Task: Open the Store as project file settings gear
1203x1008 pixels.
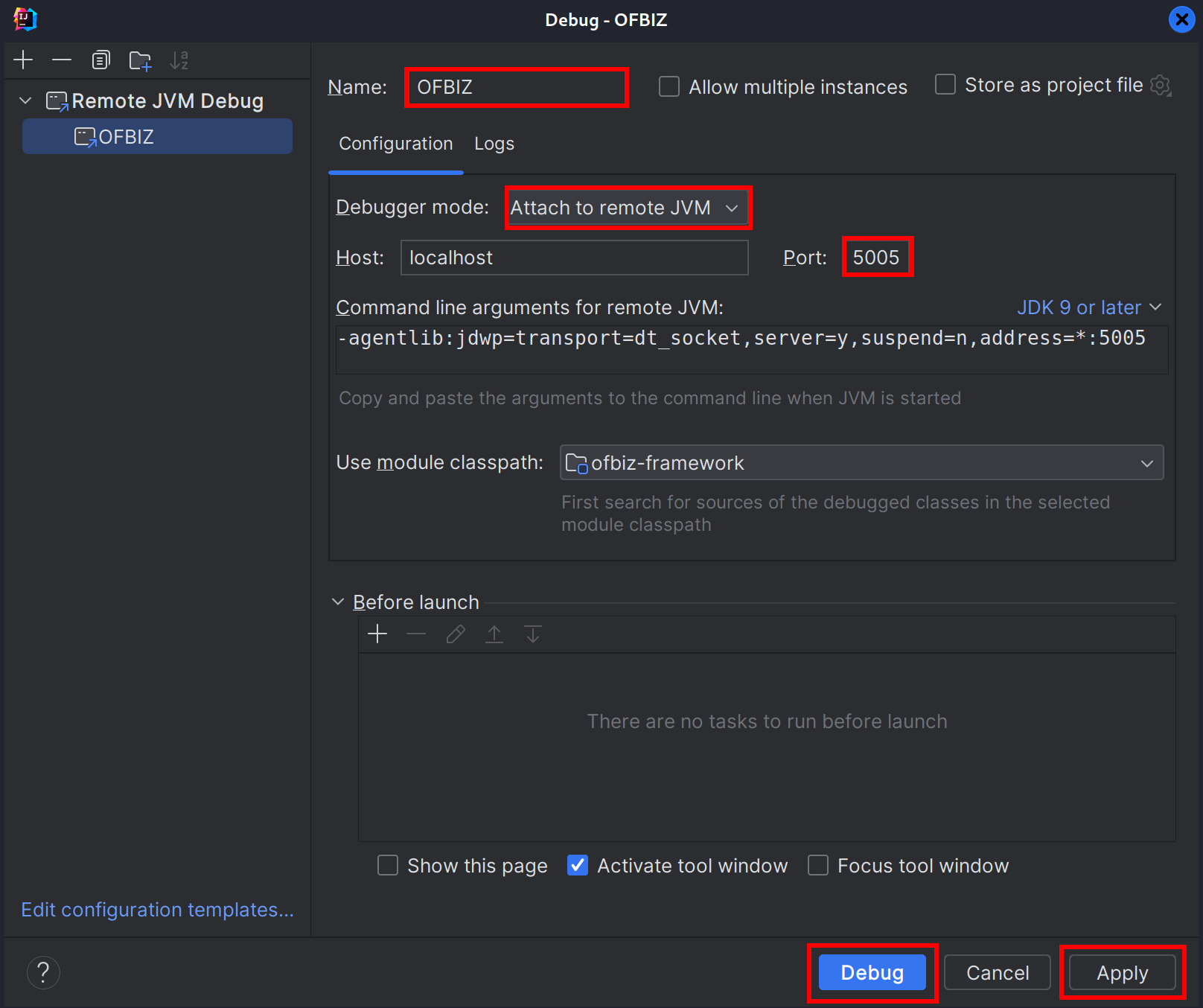Action: (x=1161, y=86)
